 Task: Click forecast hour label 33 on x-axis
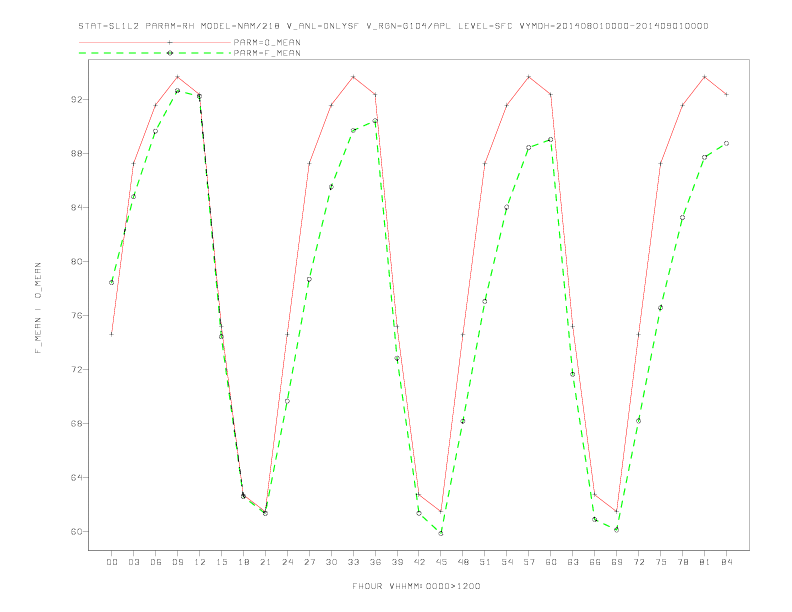[x=353, y=562]
